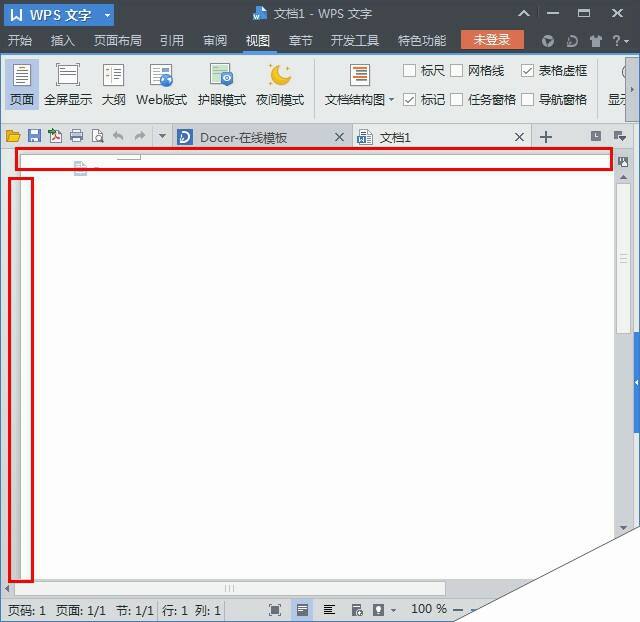Click the full screen icon in the status bar
640x622 pixels.
[275, 610]
